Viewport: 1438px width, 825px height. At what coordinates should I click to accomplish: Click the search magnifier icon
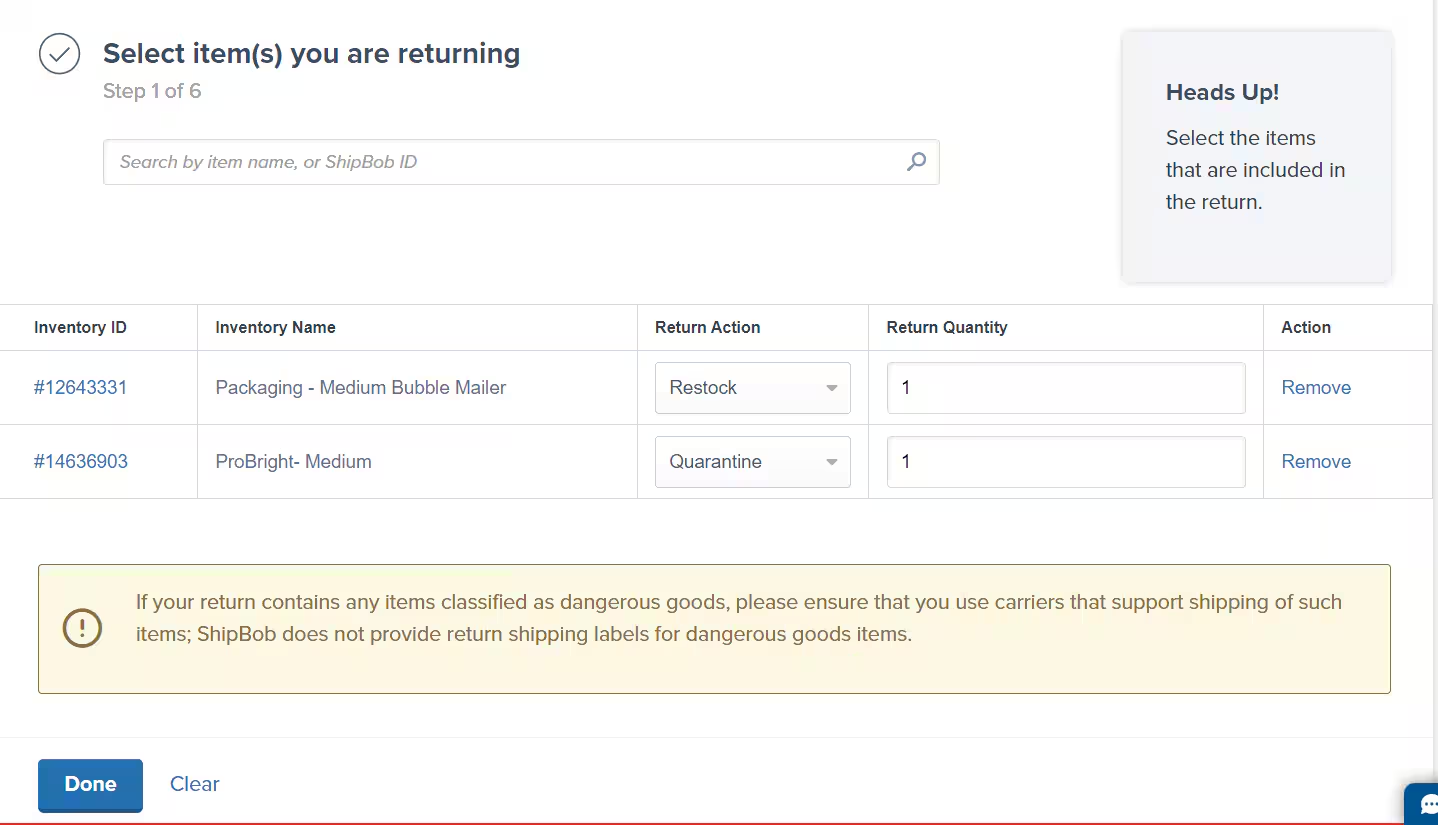[915, 161]
